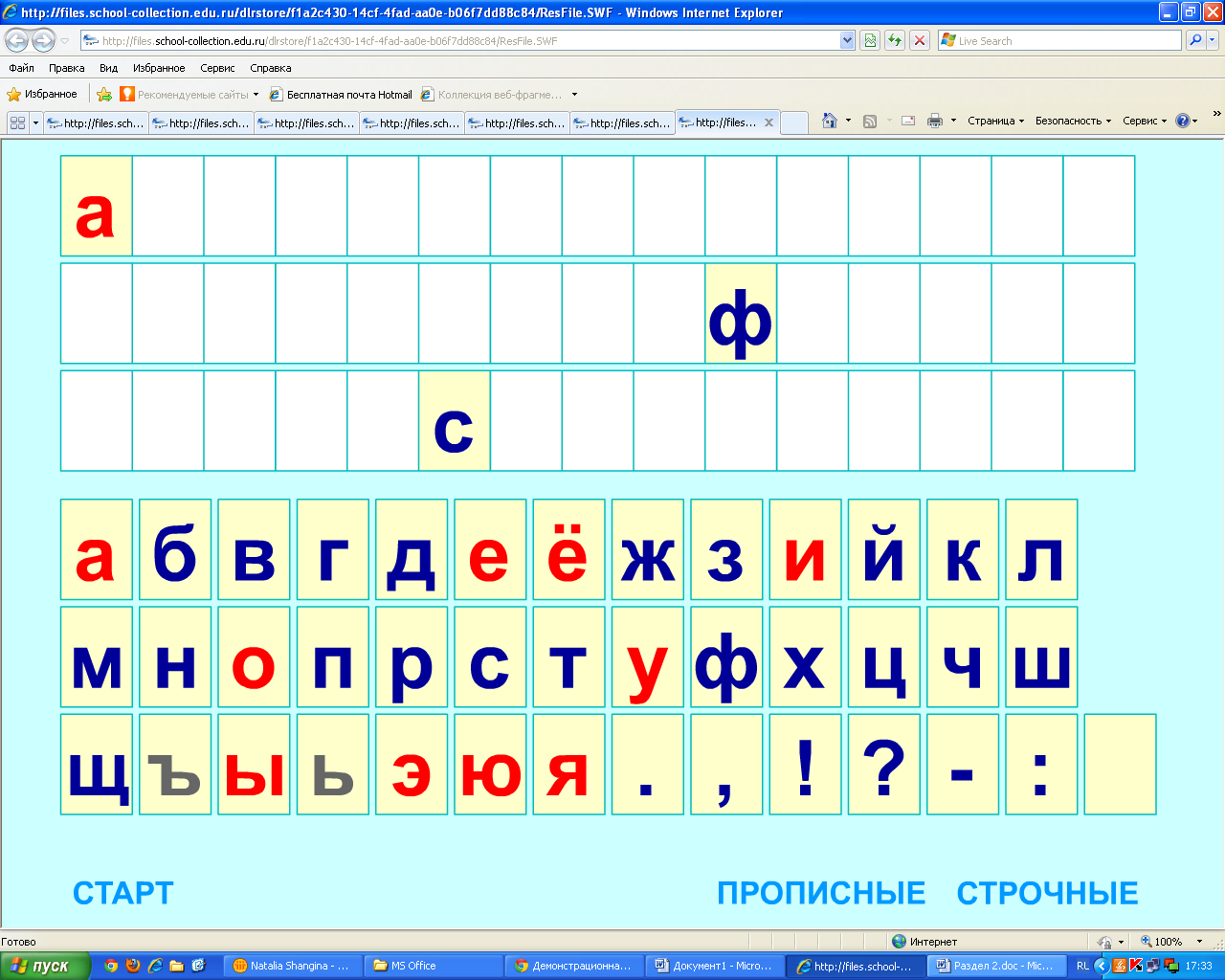
Task: Open a new blank tab
Action: (794, 122)
